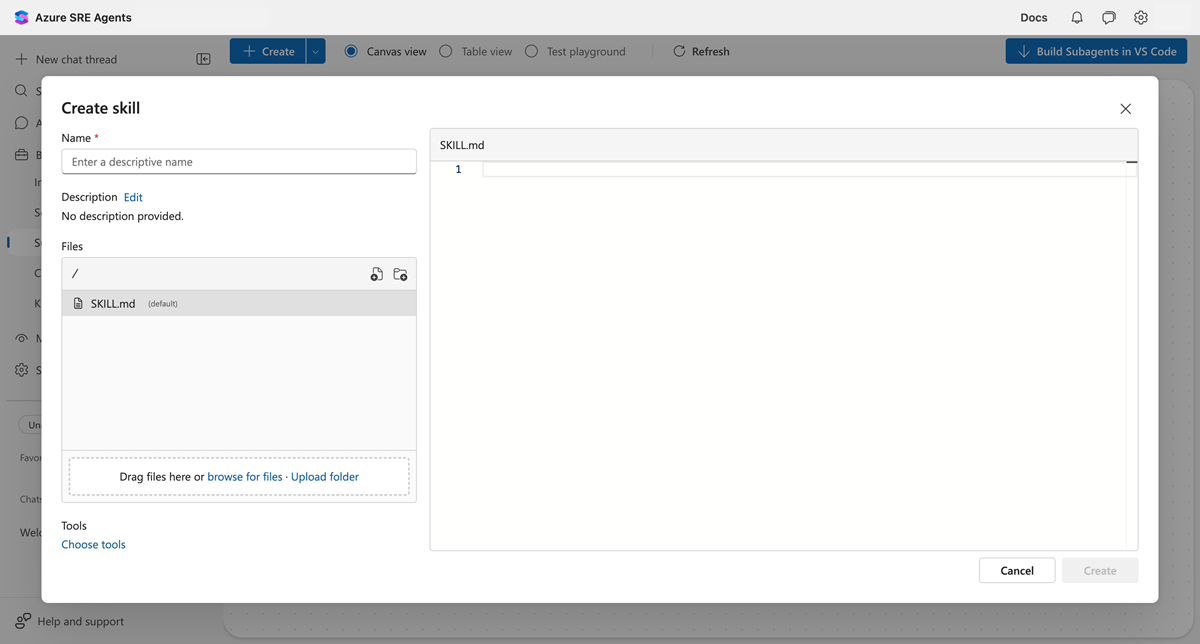1200x644 pixels.
Task: Click the add new file icon
Action: coord(377,274)
